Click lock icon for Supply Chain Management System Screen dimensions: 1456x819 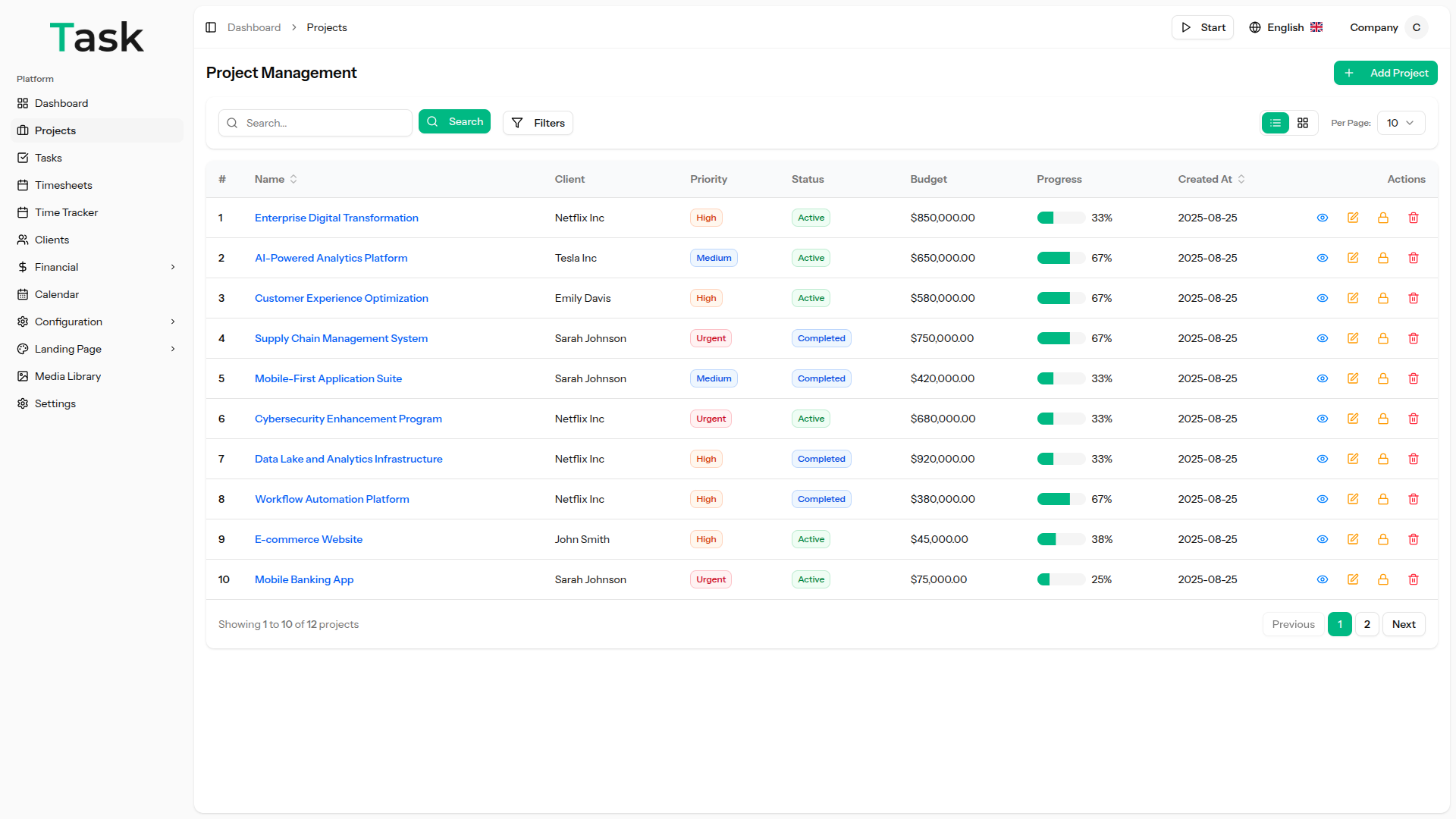(1382, 338)
